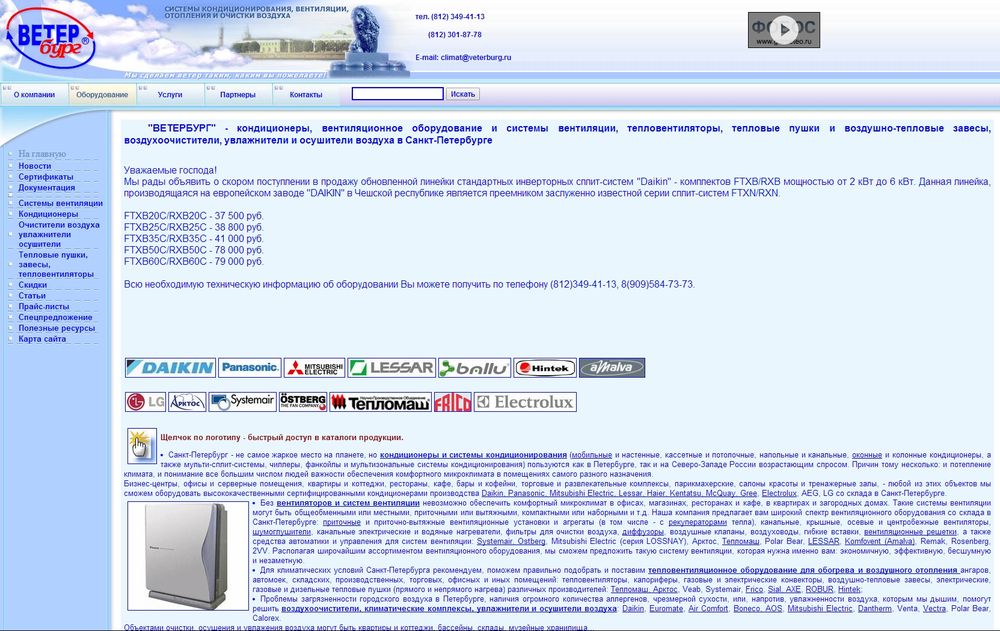
Task: Open the Оборудование menu
Action: (x=102, y=94)
